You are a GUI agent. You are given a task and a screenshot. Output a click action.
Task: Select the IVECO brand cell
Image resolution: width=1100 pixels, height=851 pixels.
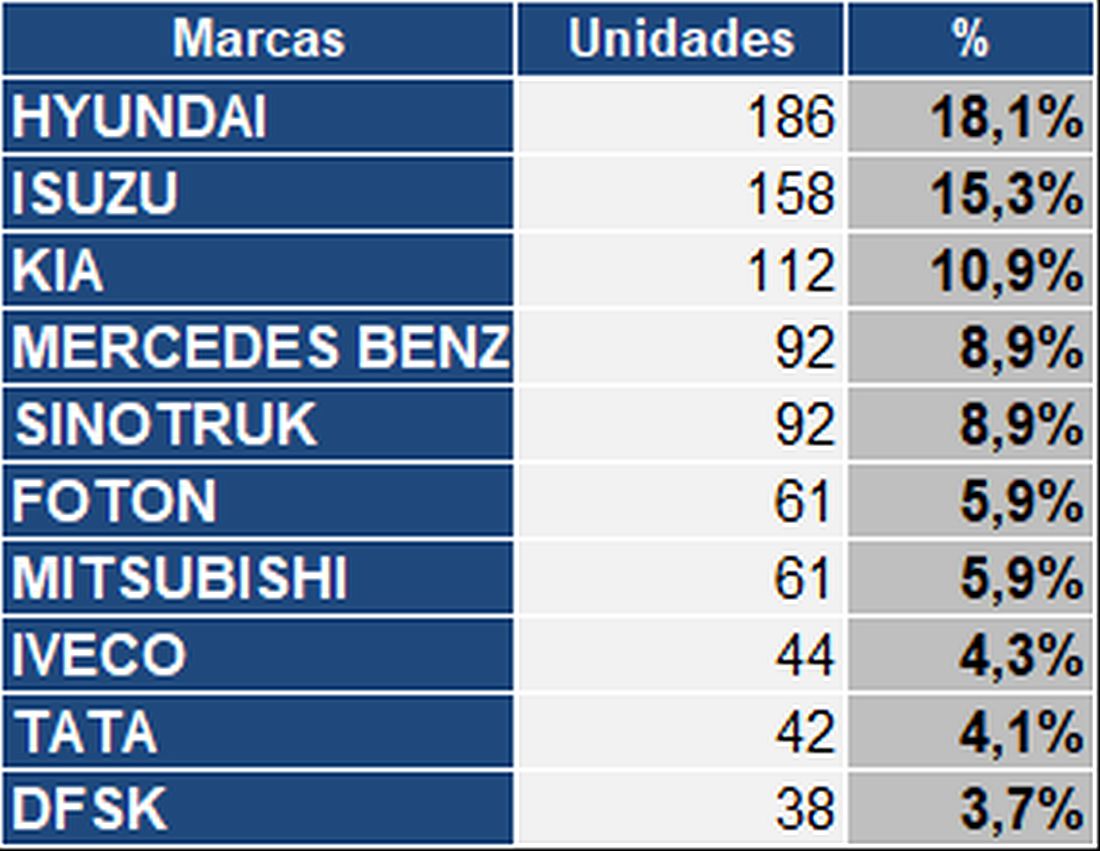point(258,655)
